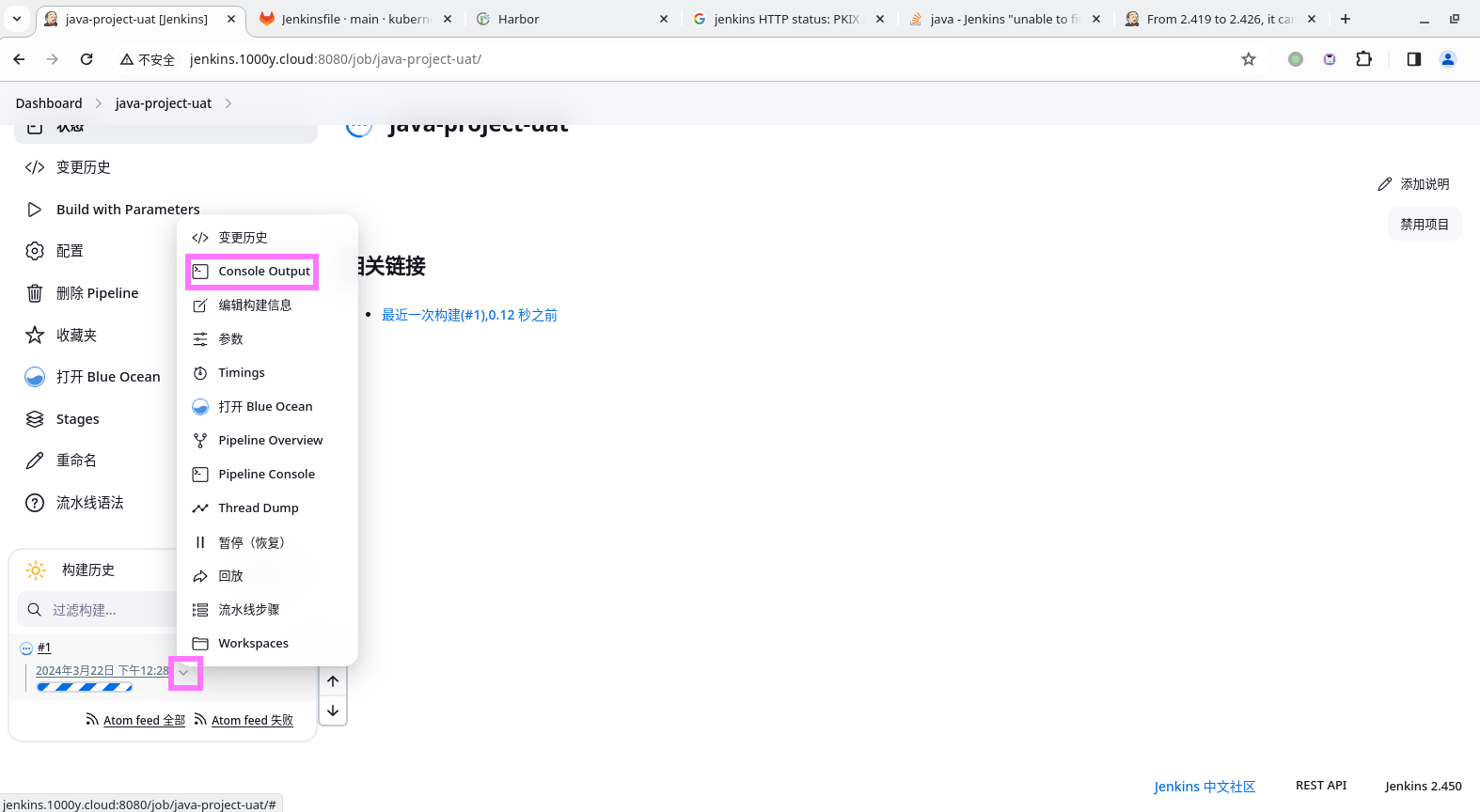Click 添加说明 pencil icon
This screenshot has width=1480, height=812.
(1384, 184)
